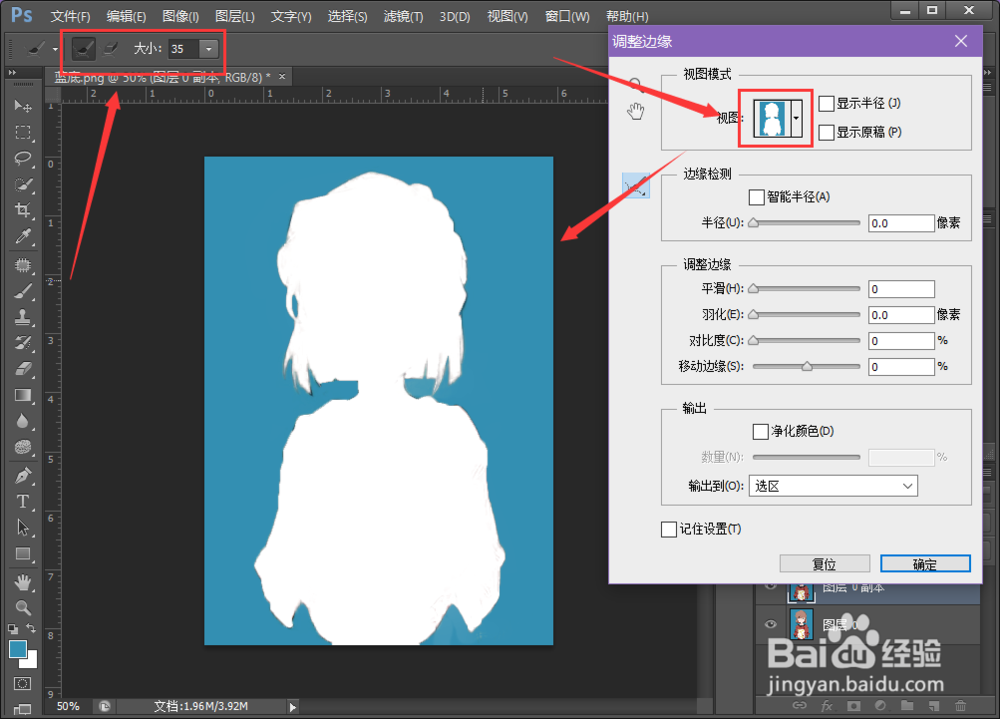Select the Move tool
Image resolution: width=1000 pixels, height=719 pixels.
click(23, 106)
